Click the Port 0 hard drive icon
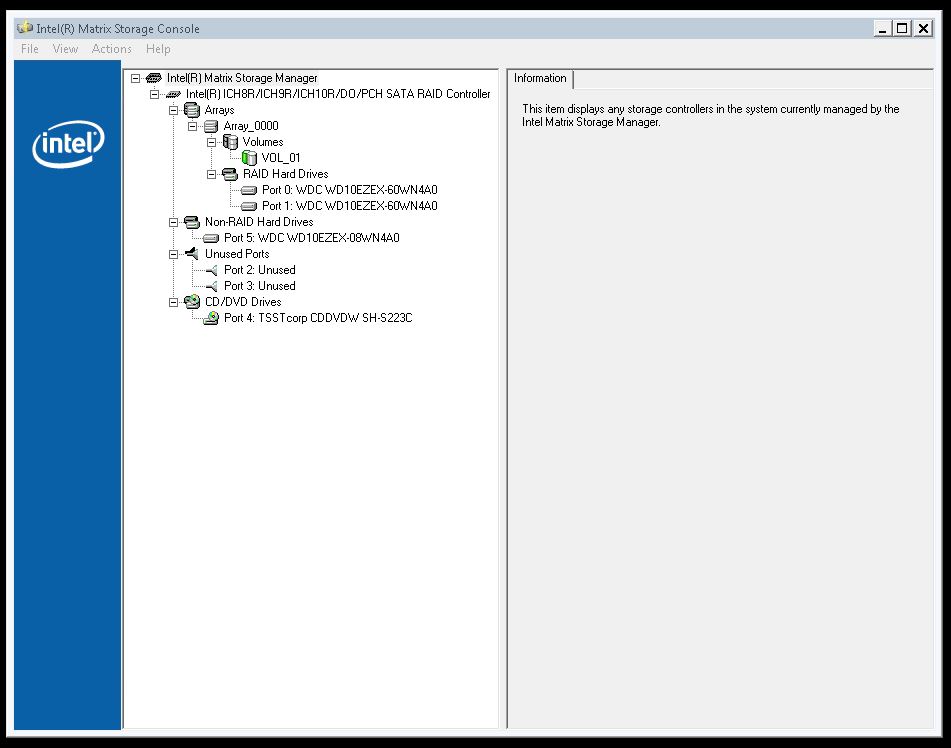This screenshot has height=748, width=951. (x=249, y=190)
